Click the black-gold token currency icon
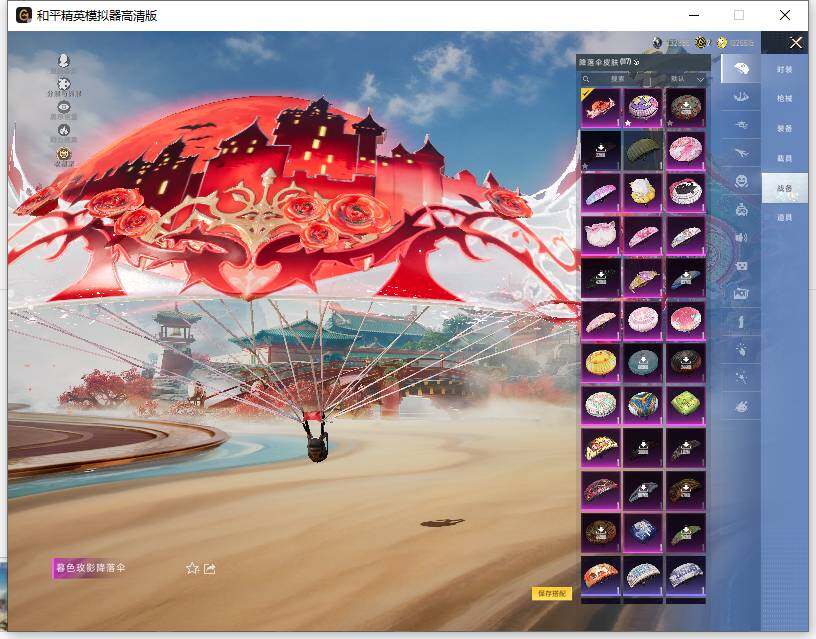The height and width of the screenshot is (639, 816). pyautogui.click(x=701, y=42)
